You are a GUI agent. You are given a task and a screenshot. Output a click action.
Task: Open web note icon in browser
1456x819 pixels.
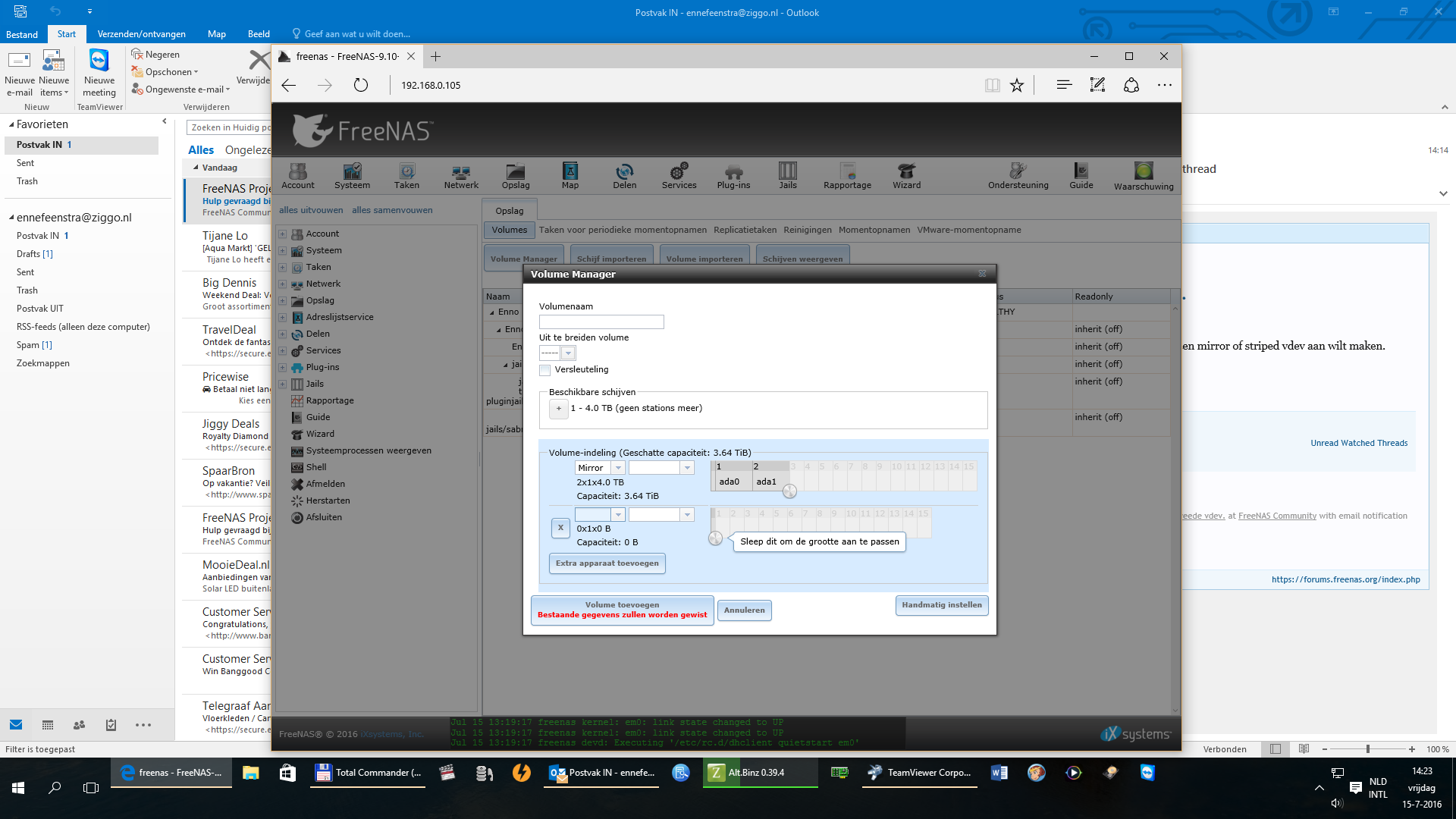click(1097, 85)
